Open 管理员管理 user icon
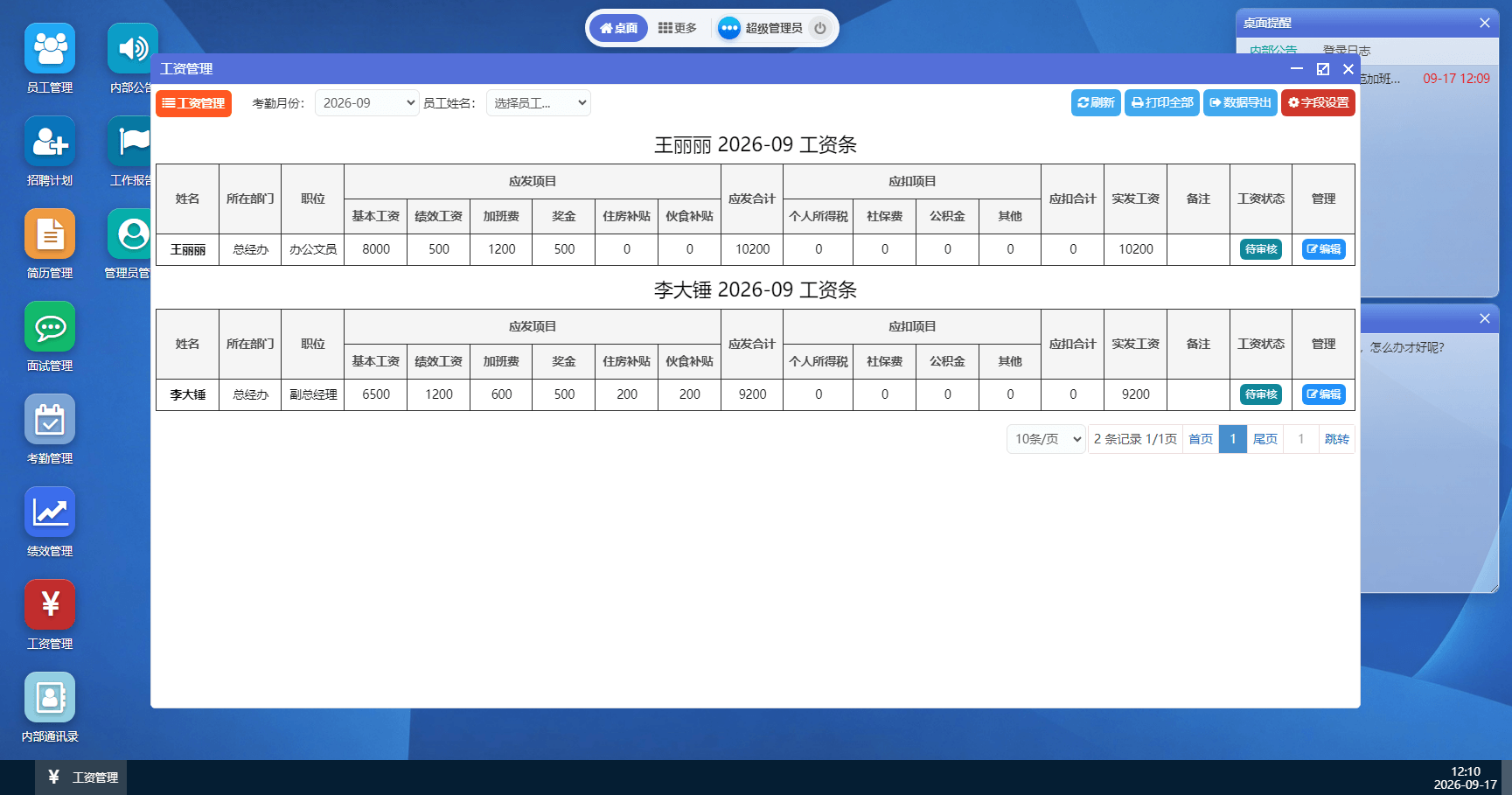 tap(130, 234)
